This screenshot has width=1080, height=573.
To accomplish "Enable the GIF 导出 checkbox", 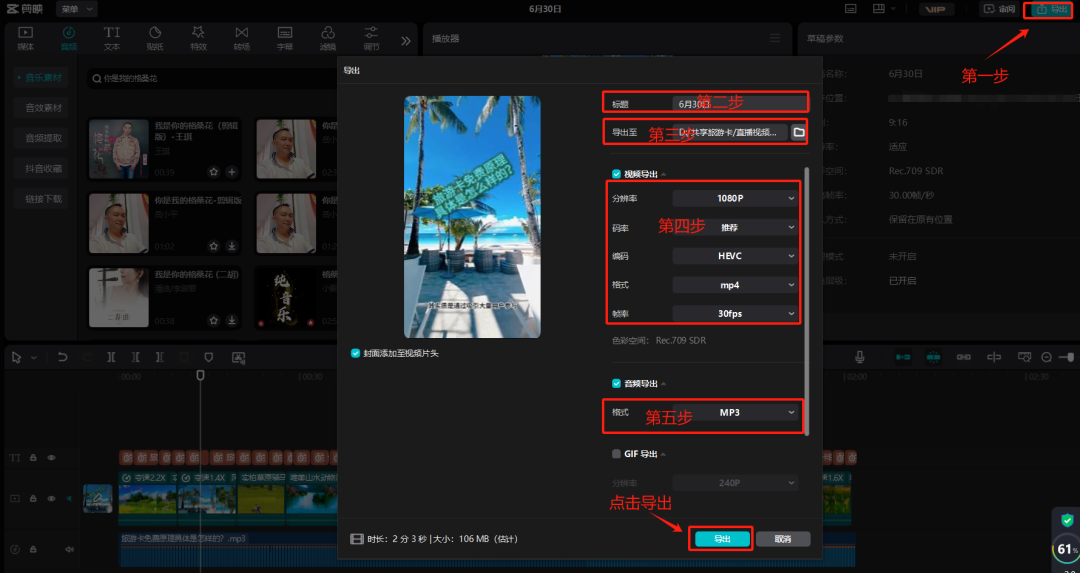I will click(616, 454).
